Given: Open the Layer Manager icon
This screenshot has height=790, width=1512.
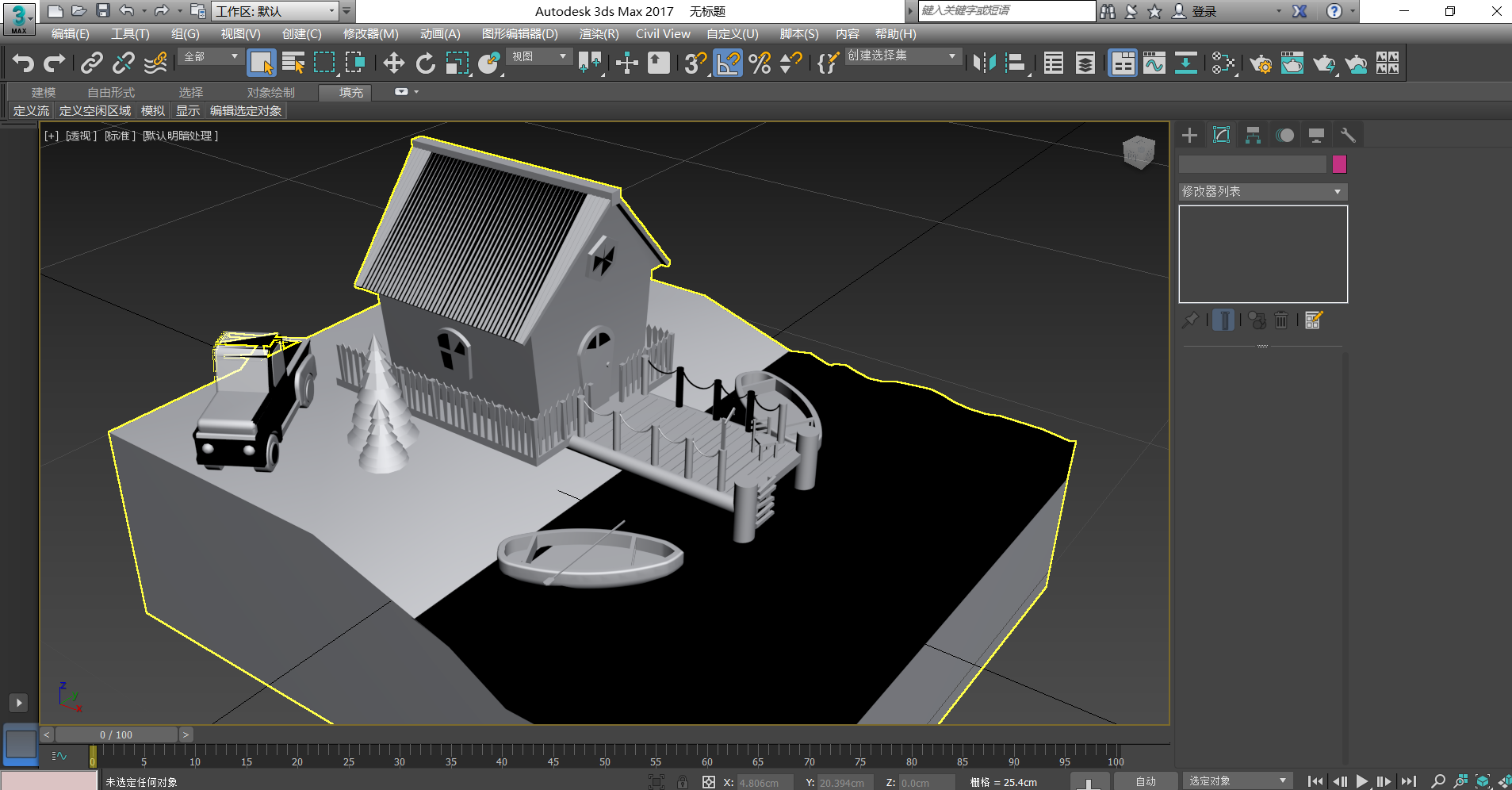Looking at the screenshot, I should click(1085, 63).
